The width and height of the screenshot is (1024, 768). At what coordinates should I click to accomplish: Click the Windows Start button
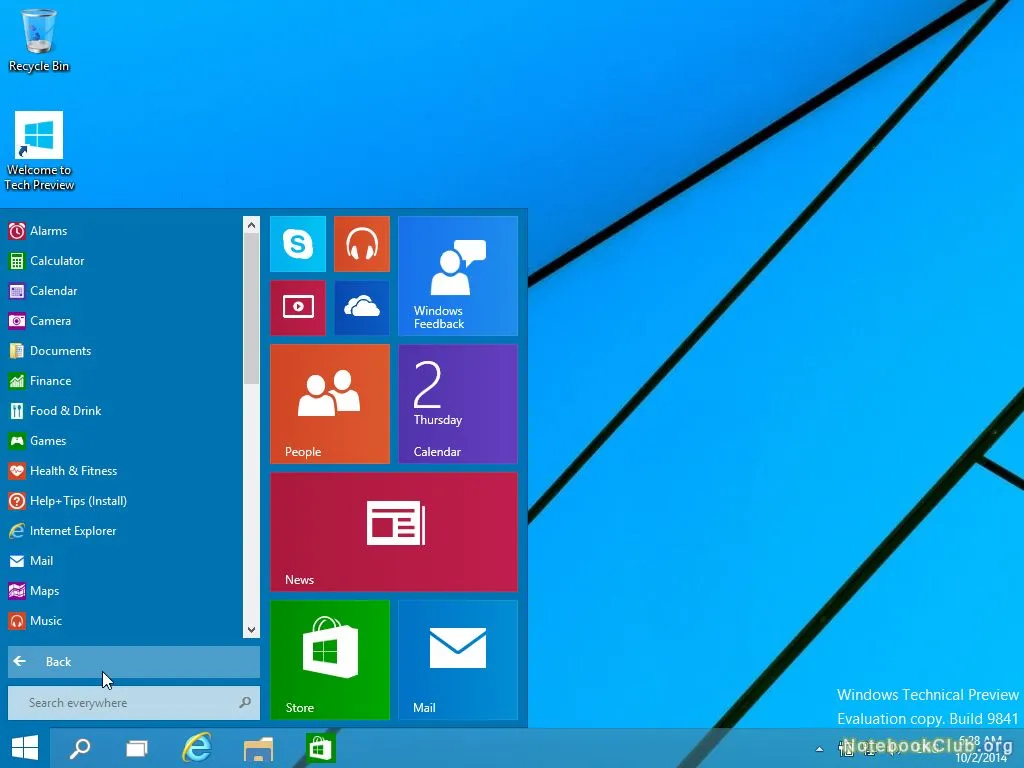[25, 748]
